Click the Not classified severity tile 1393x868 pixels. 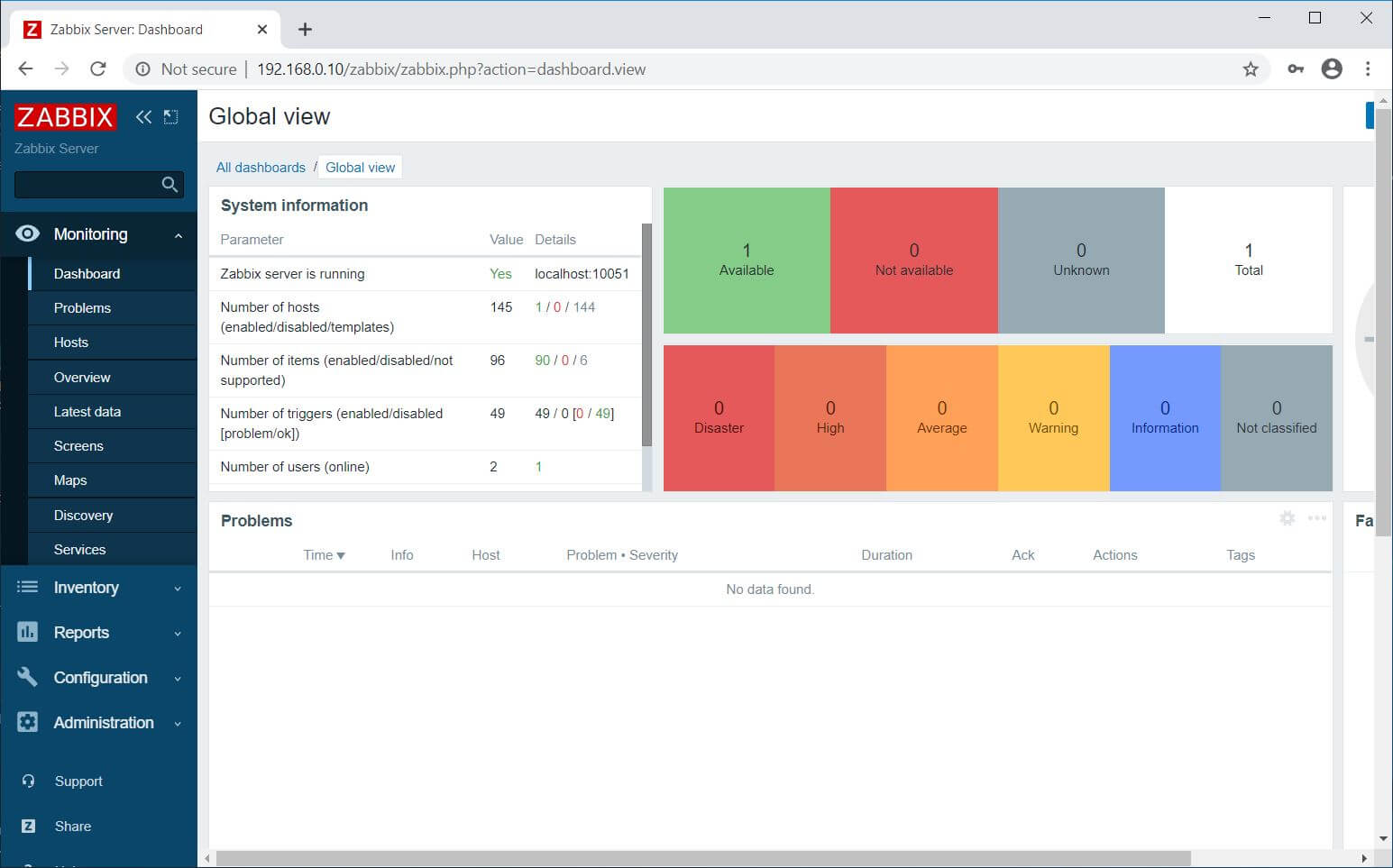click(1277, 418)
